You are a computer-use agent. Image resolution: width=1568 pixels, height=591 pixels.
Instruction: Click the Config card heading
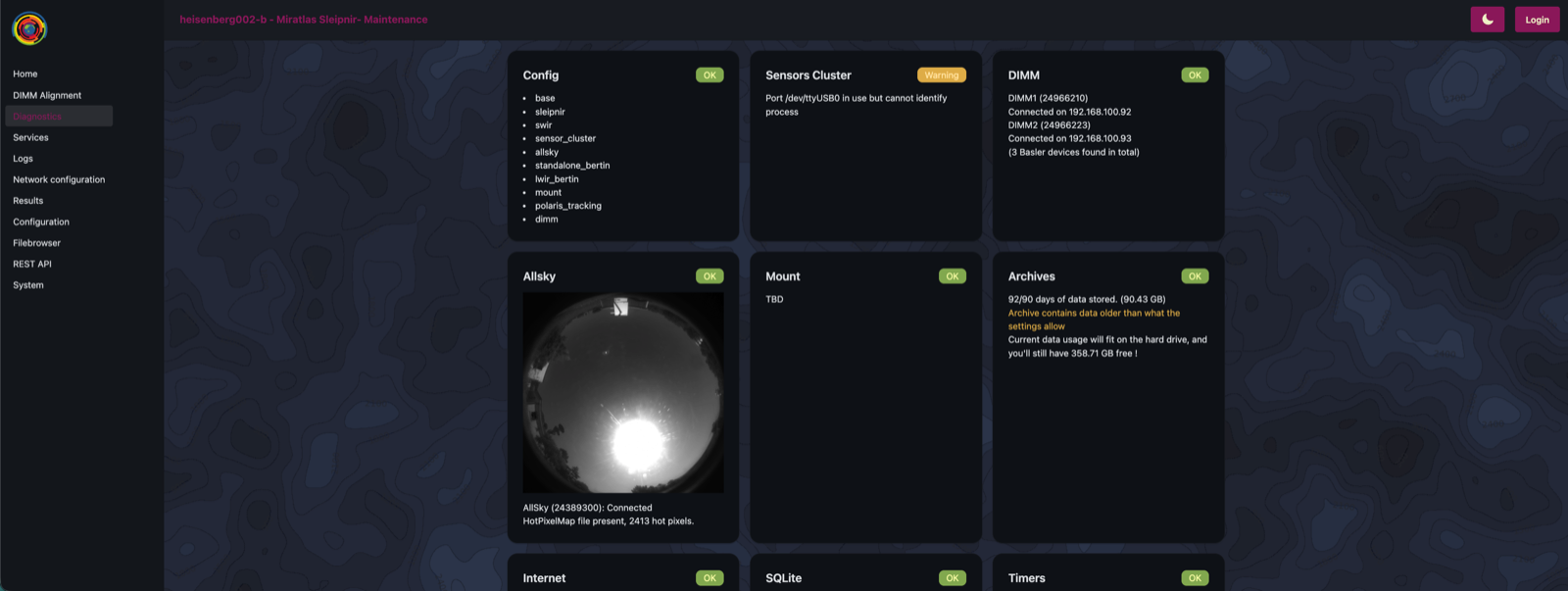[x=541, y=75]
